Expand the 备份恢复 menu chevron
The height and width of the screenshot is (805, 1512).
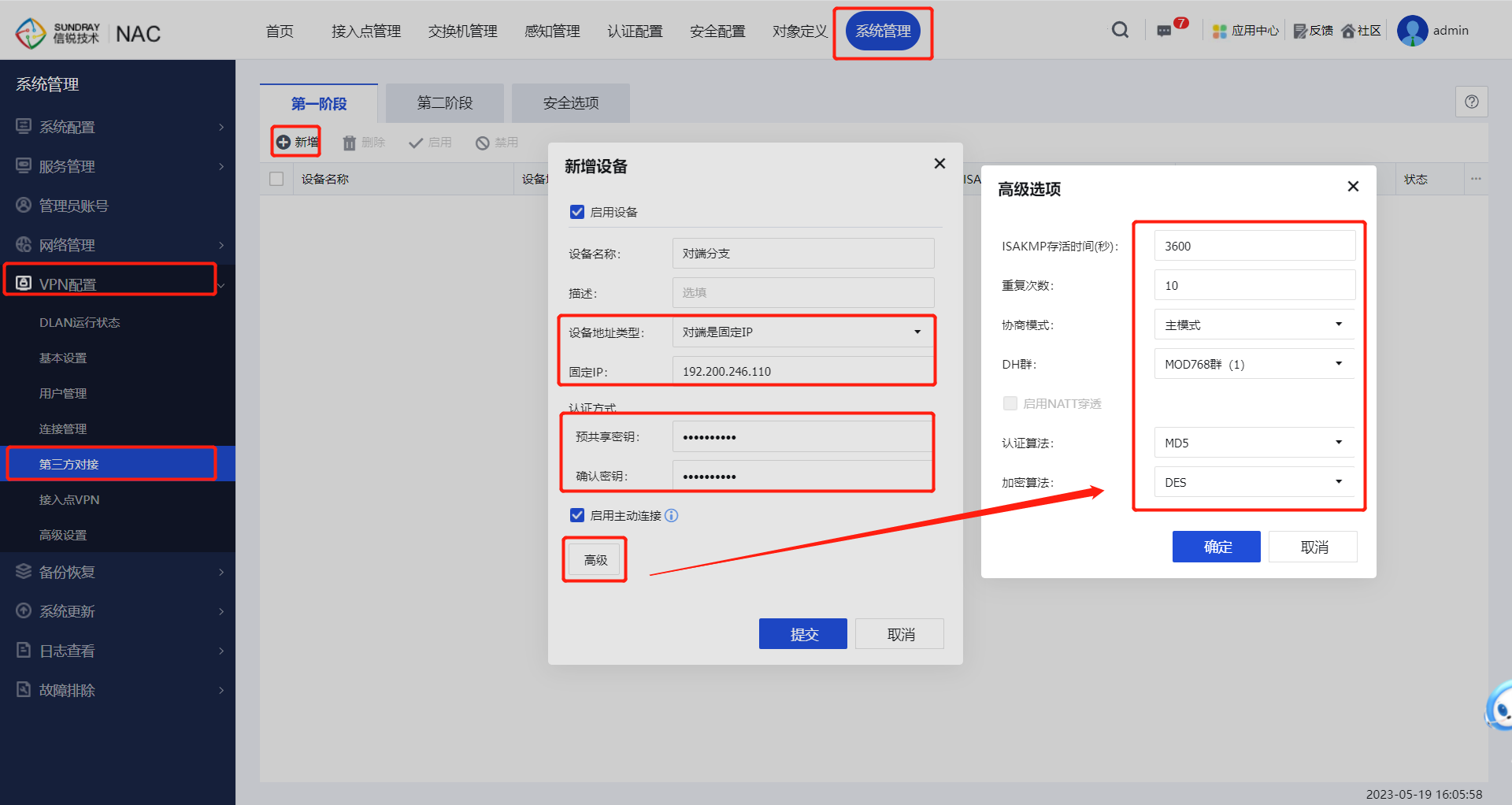(221, 572)
